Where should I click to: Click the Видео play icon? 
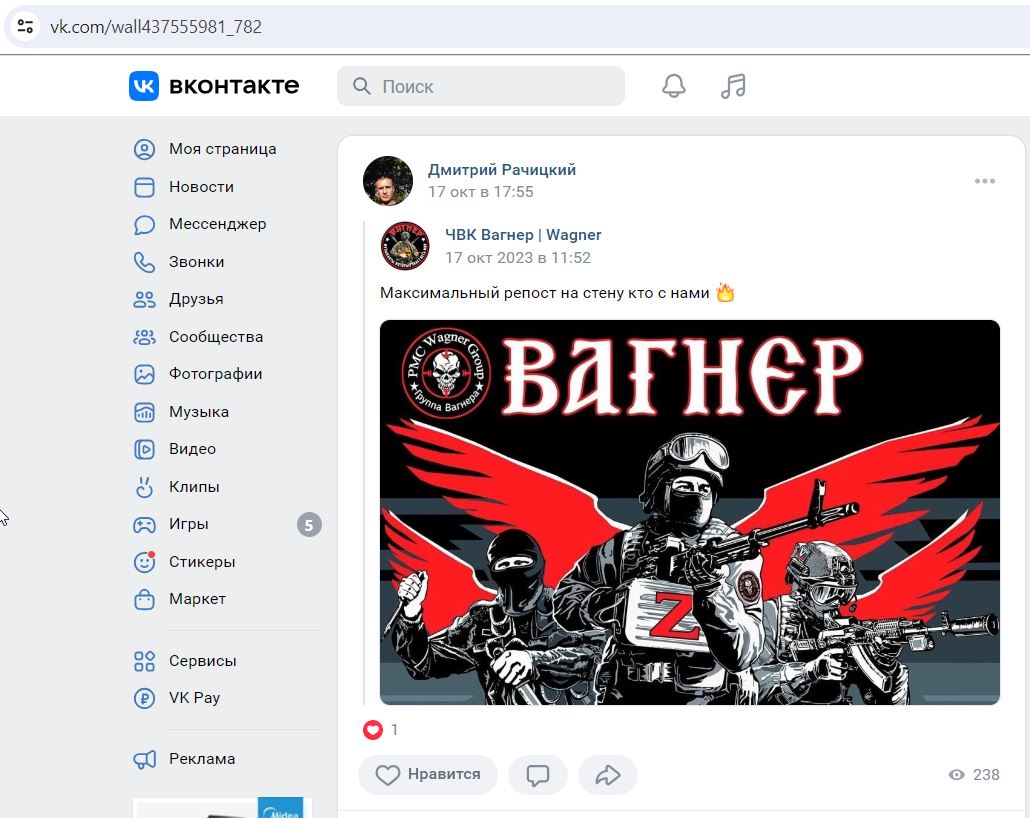tap(145, 449)
